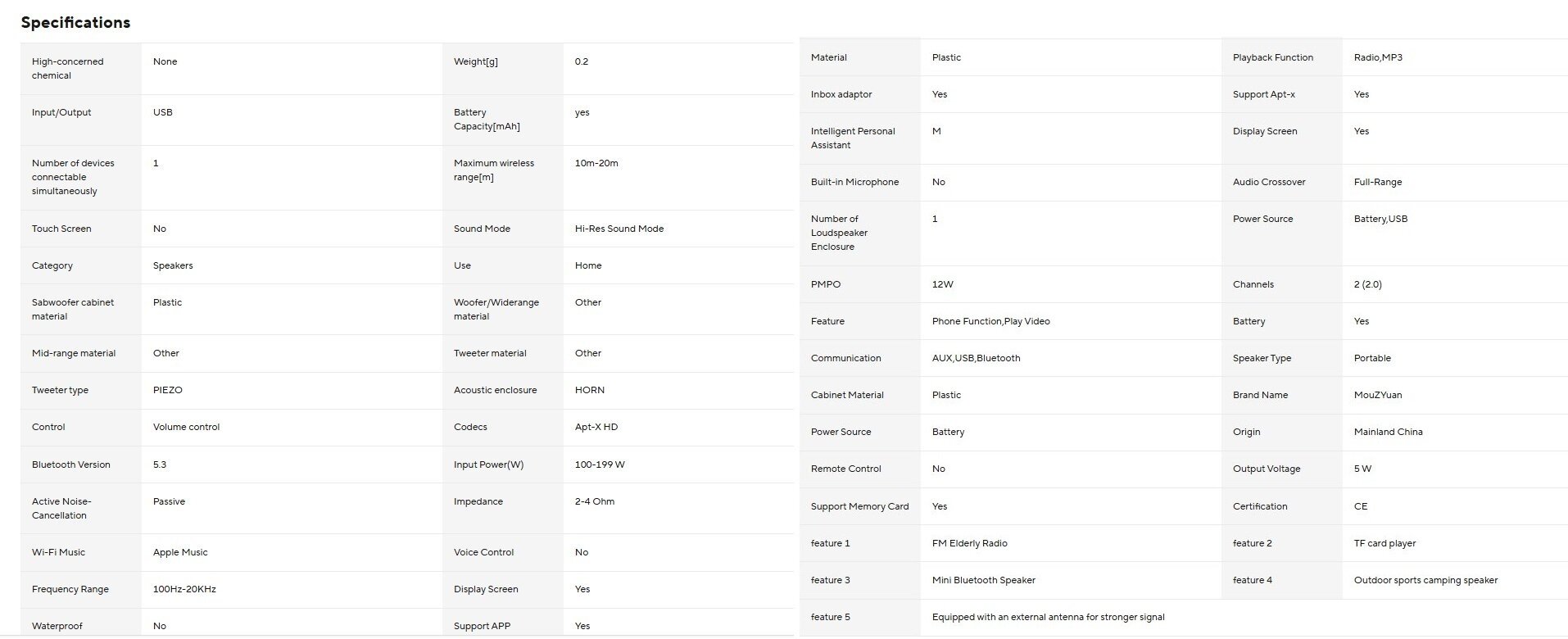The height and width of the screenshot is (639, 1568).
Task: Select the Phone Function,Play Video feature value
Action: (990, 321)
